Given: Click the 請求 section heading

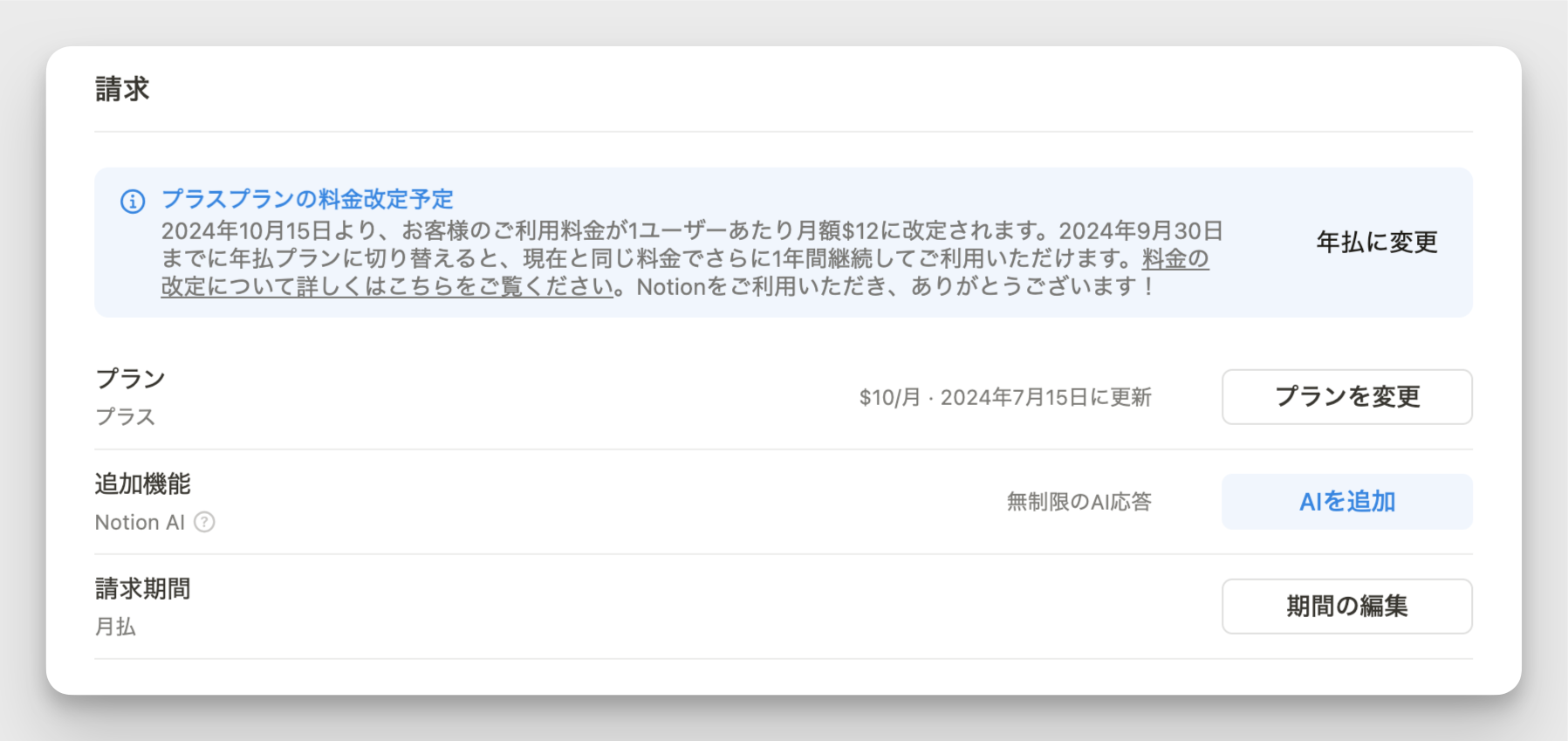Looking at the screenshot, I should coord(122,89).
